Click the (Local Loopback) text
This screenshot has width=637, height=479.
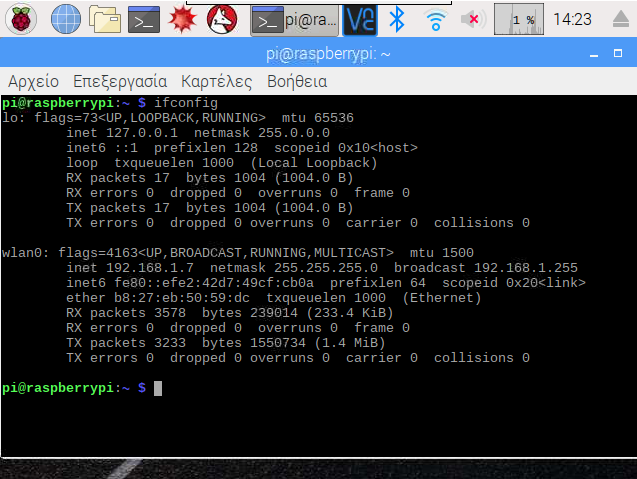[x=314, y=163]
